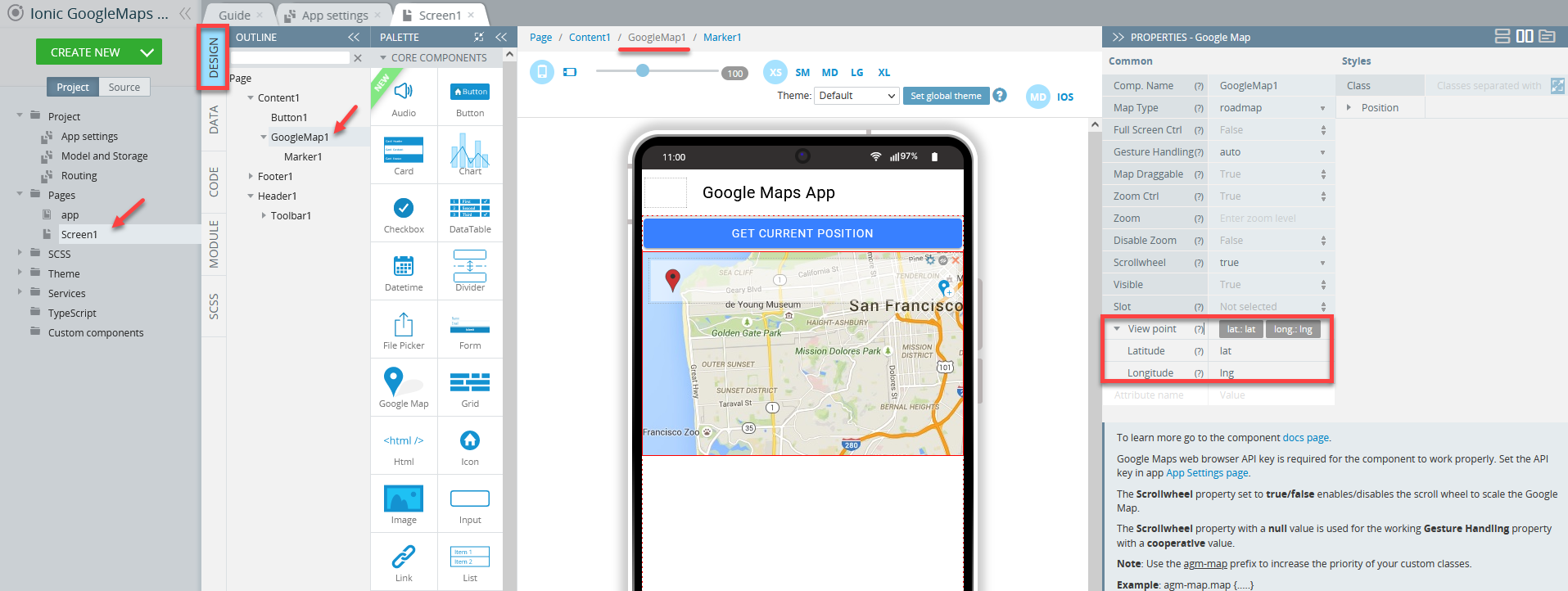Click the Content1 breadcrumb link
This screenshot has height=591, width=1568.
pos(590,37)
